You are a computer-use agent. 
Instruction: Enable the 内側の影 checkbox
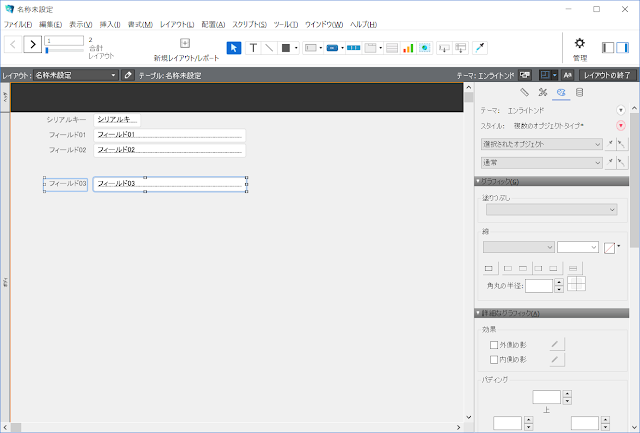pos(494,360)
